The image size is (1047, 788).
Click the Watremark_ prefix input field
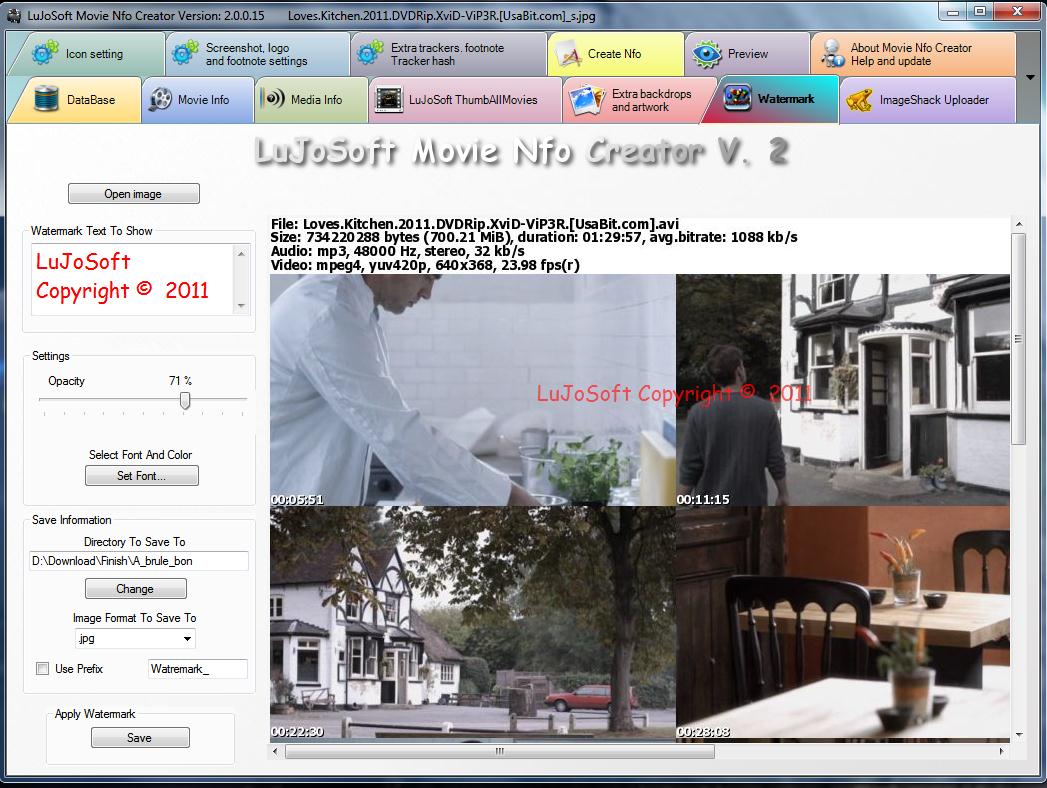pos(198,668)
